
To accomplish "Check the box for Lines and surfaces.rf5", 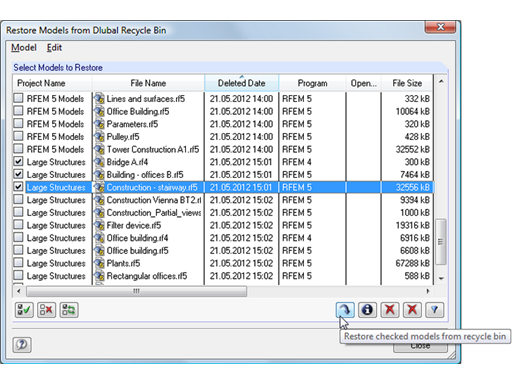I will point(19,98).
